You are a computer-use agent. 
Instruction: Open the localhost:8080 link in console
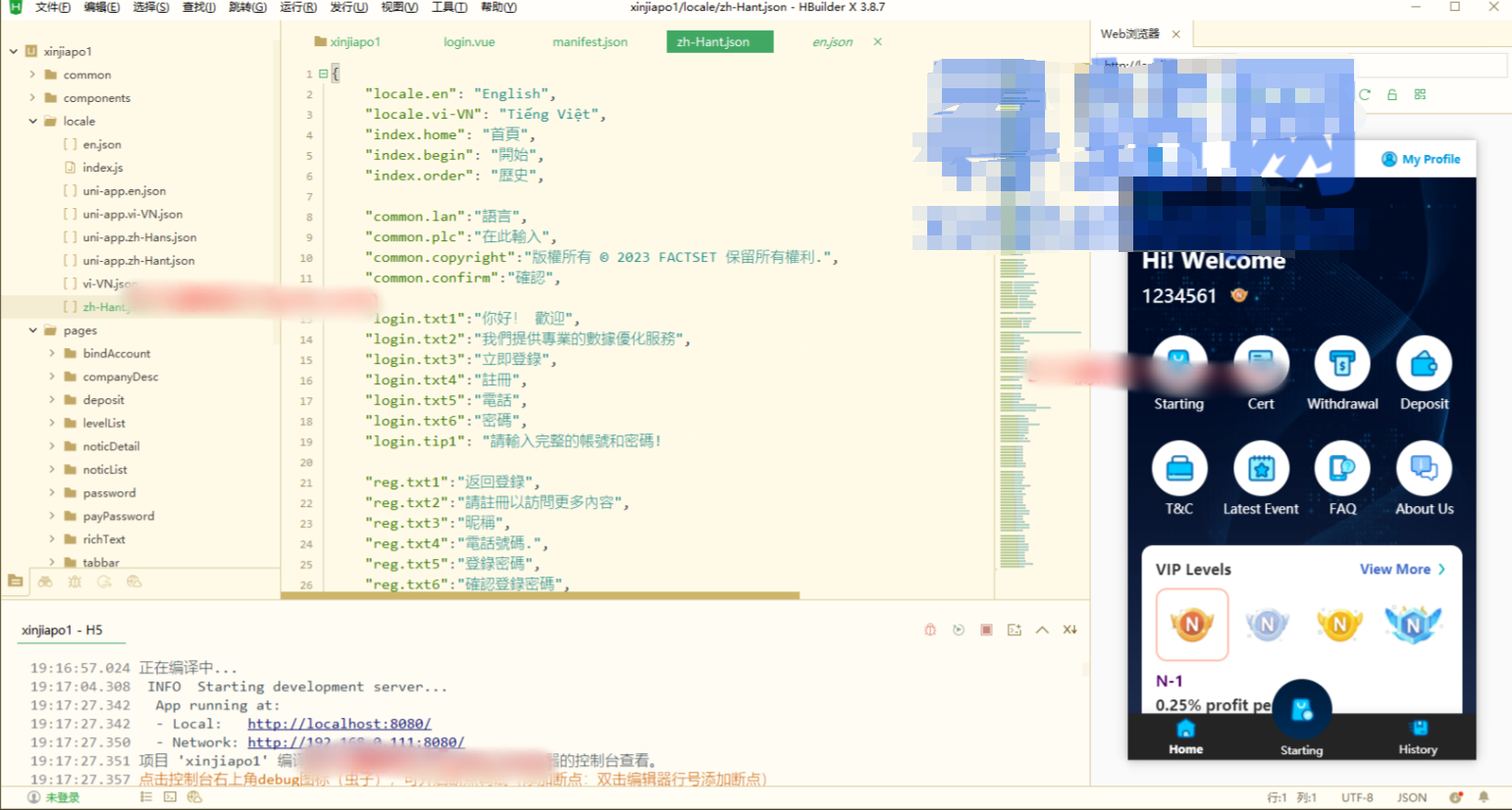339,724
